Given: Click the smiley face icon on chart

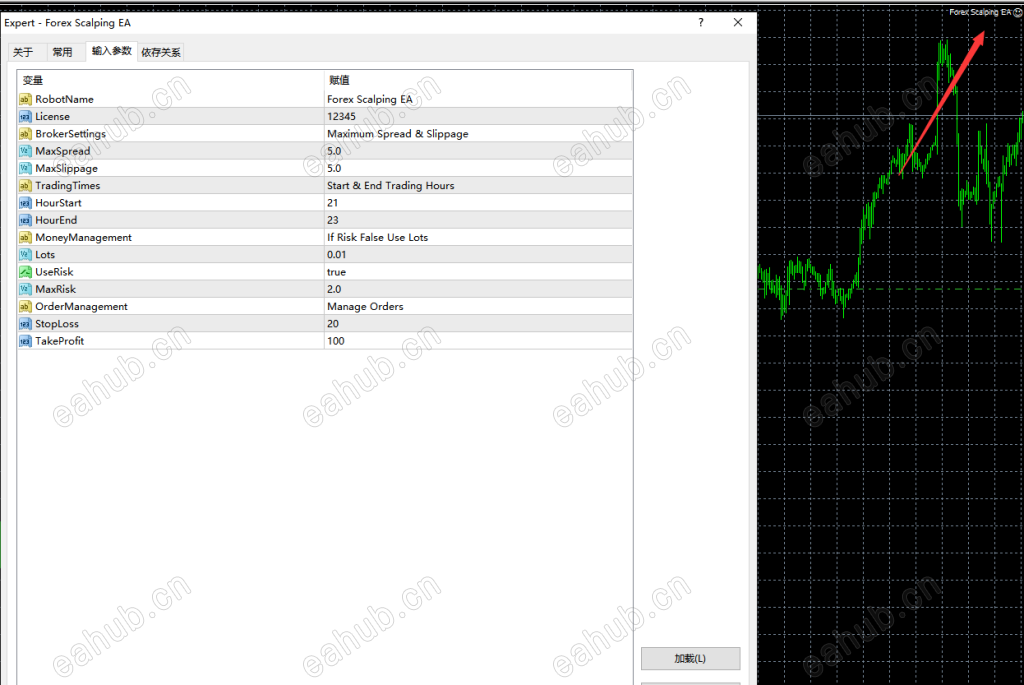Looking at the screenshot, I should [x=1017, y=12].
